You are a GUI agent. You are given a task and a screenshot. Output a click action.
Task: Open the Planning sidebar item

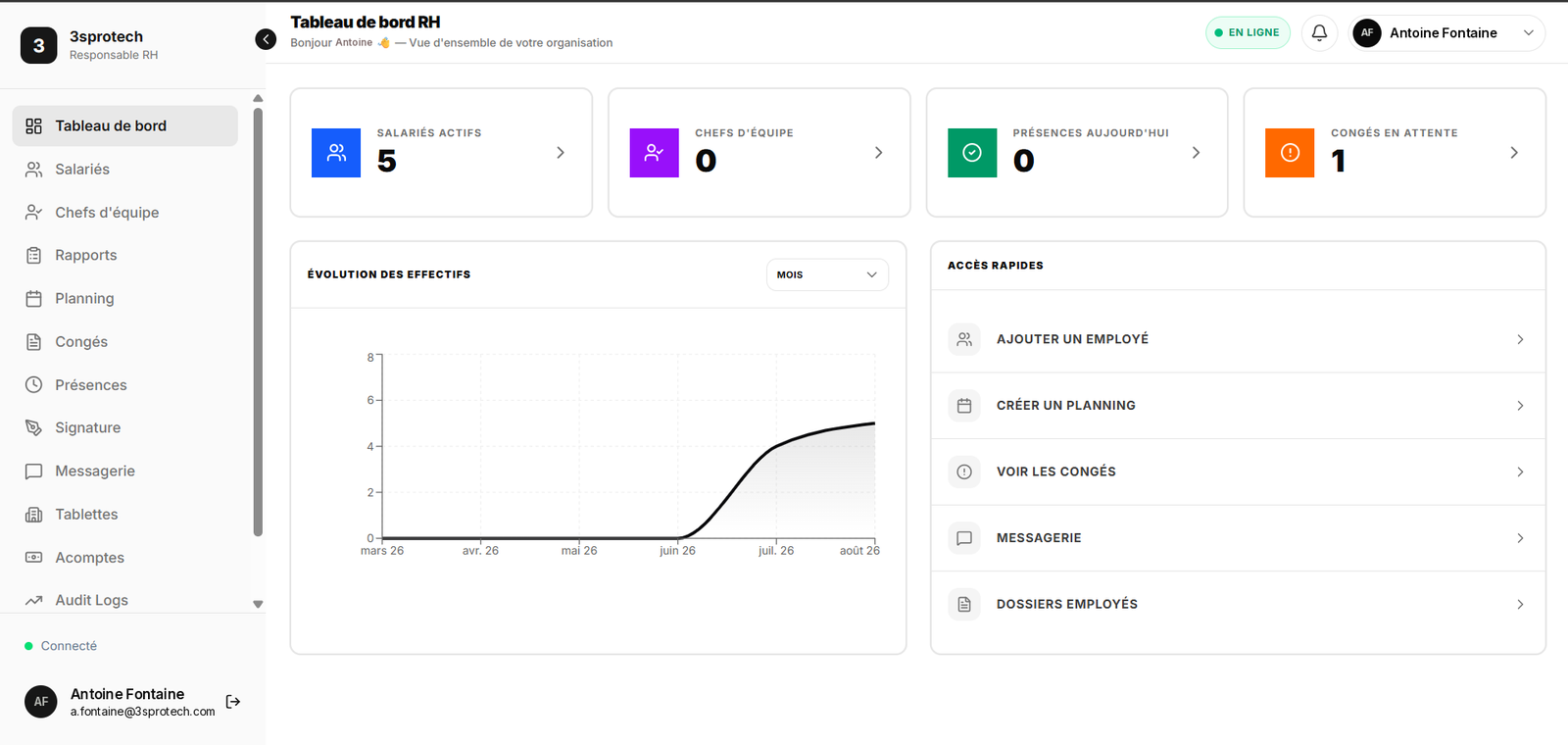click(125, 299)
